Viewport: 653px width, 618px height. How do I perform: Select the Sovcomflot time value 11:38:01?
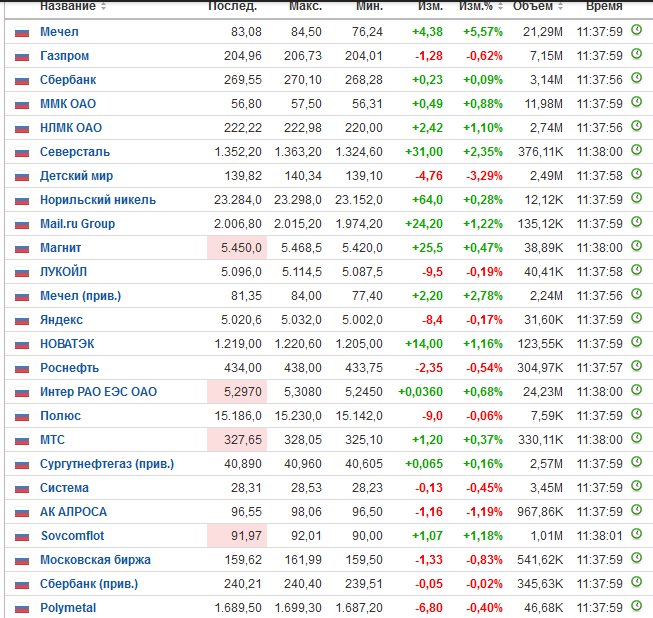click(600, 536)
